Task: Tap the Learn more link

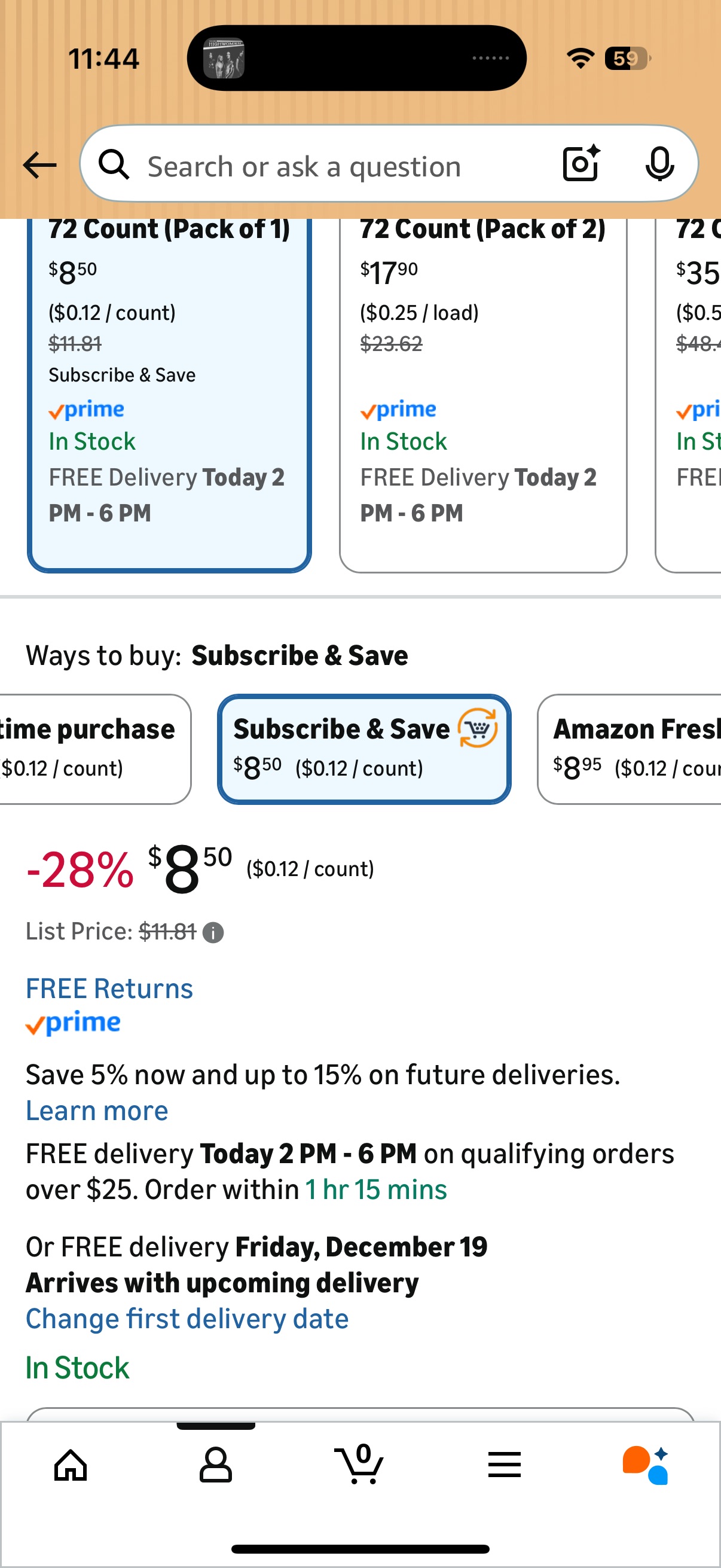Action: 97,1111
